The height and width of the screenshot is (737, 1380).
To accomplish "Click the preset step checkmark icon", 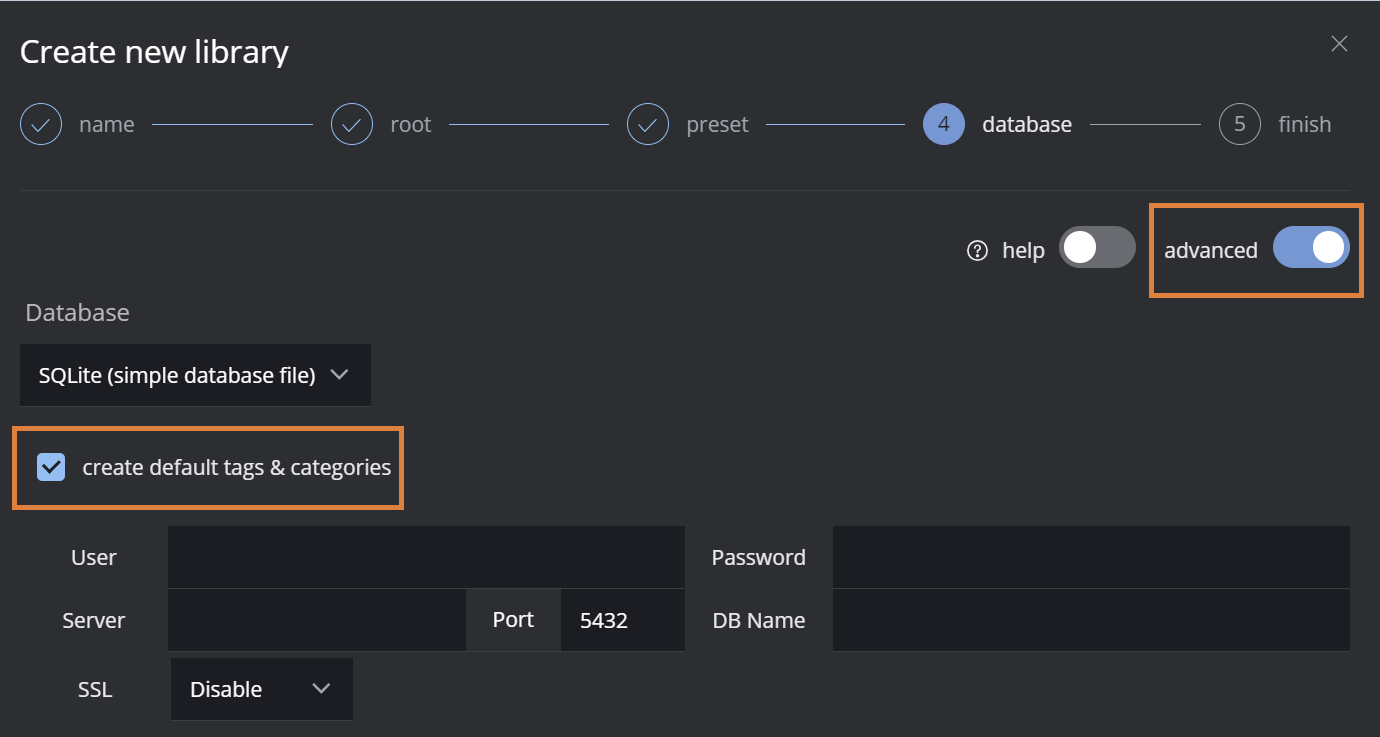I will click(x=648, y=125).
